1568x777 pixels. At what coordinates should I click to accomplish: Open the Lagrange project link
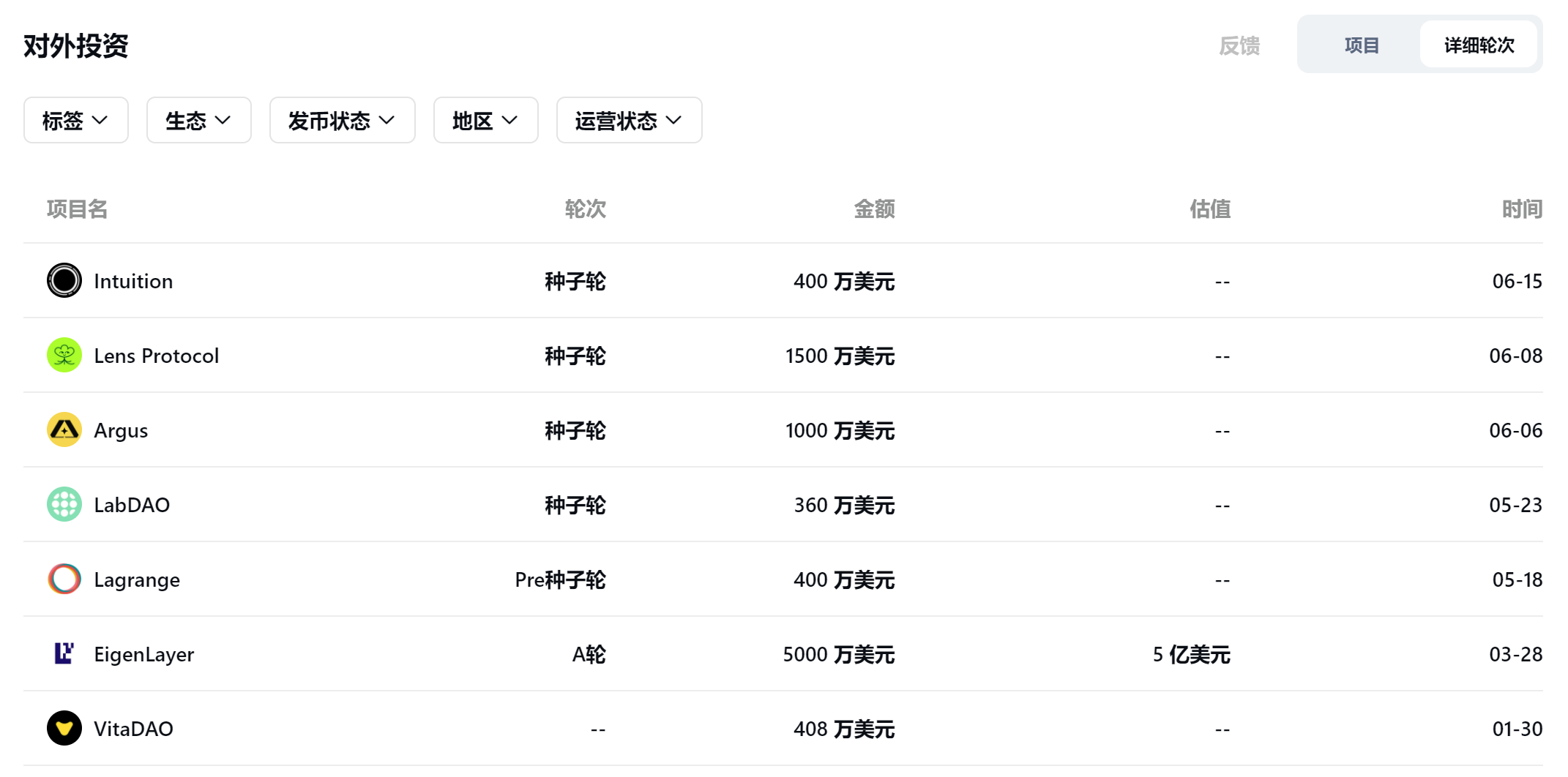click(137, 580)
